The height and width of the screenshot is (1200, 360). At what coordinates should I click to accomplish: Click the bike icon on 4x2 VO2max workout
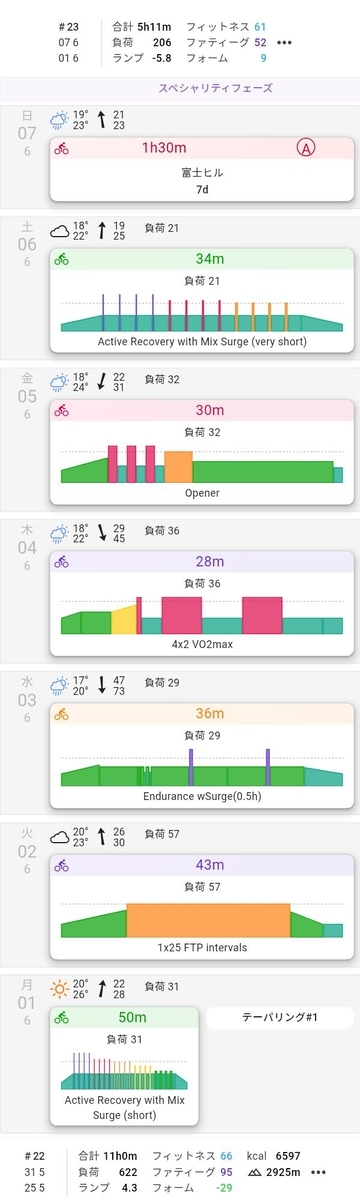pos(62,562)
